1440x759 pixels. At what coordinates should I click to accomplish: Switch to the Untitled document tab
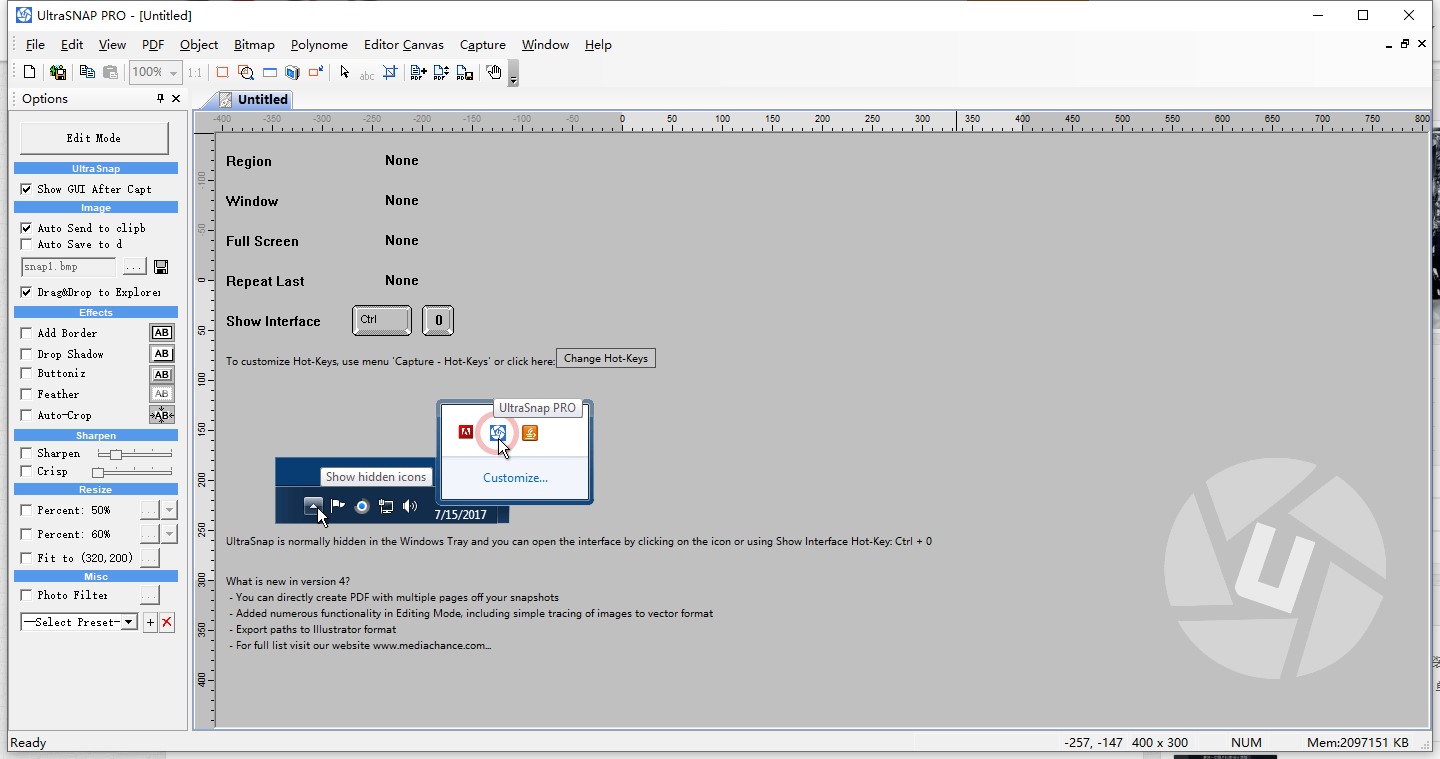[254, 99]
